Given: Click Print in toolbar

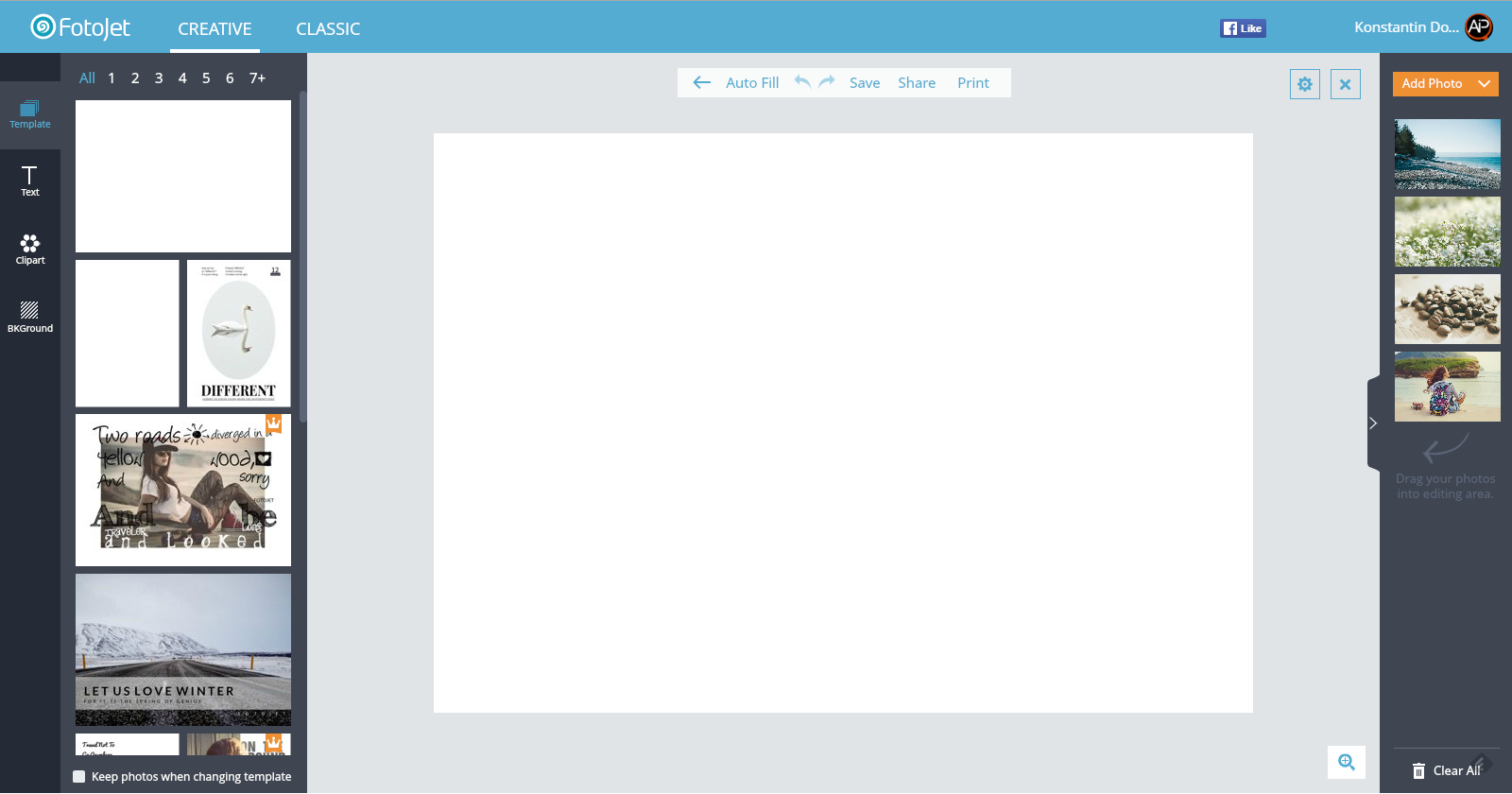Looking at the screenshot, I should pos(973,83).
